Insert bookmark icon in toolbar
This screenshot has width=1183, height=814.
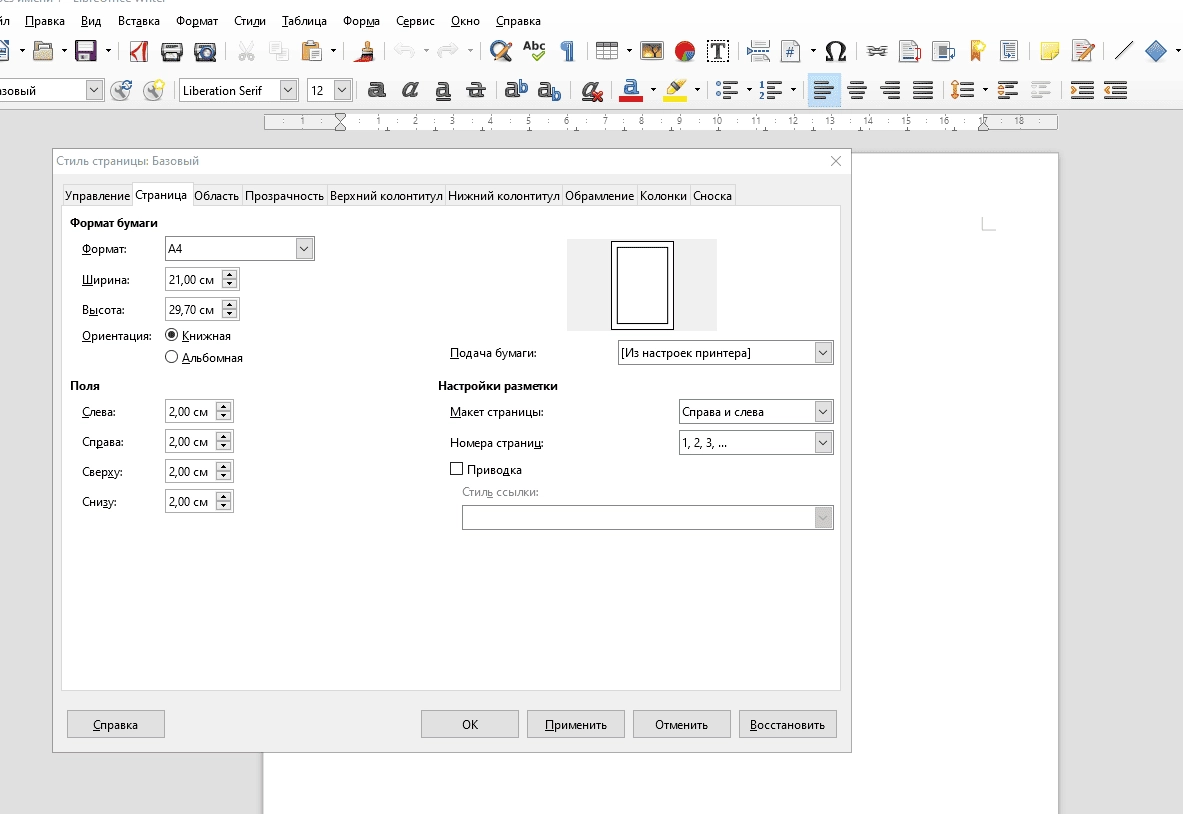pos(977,51)
